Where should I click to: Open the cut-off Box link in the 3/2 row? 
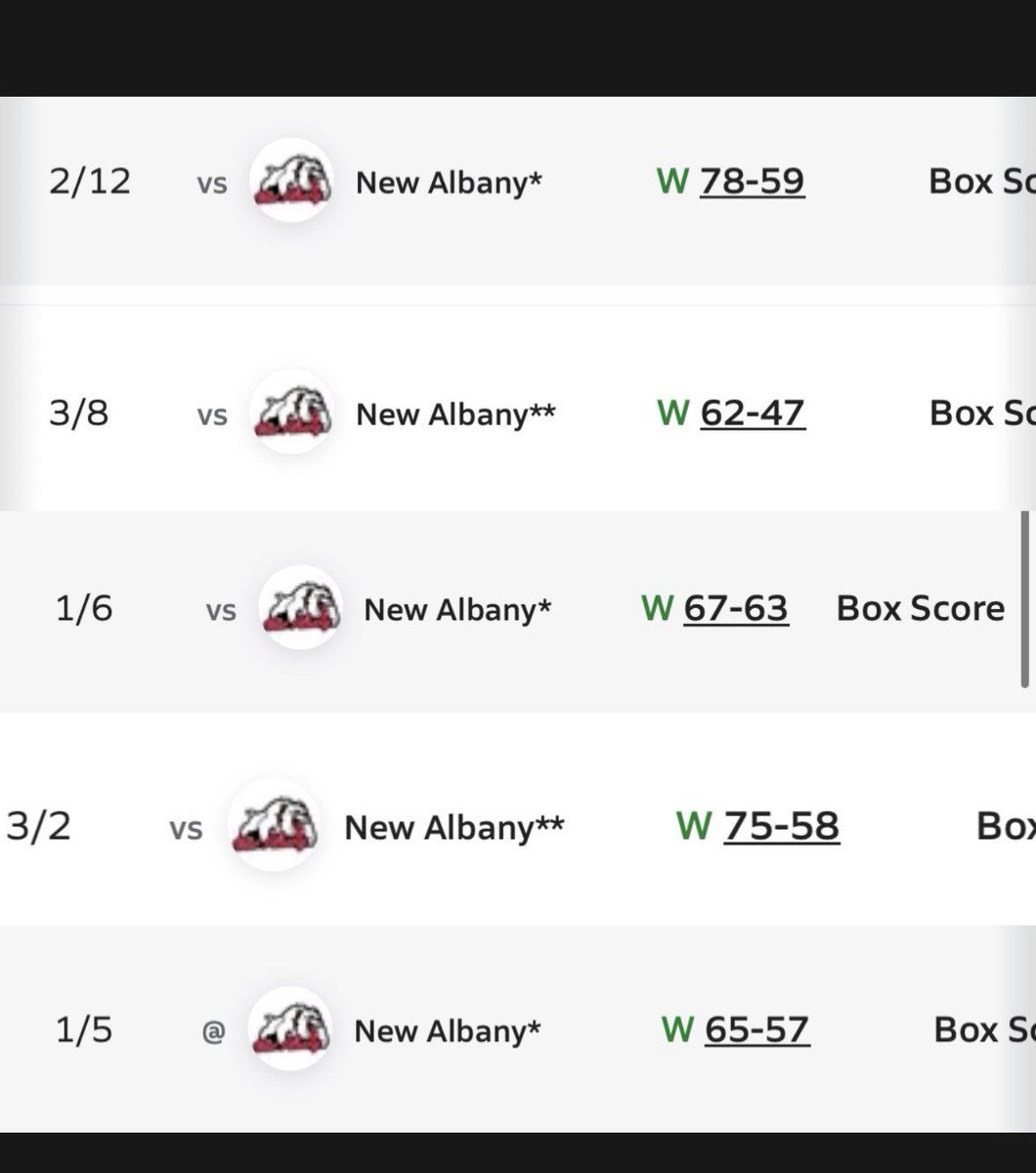click(1006, 827)
